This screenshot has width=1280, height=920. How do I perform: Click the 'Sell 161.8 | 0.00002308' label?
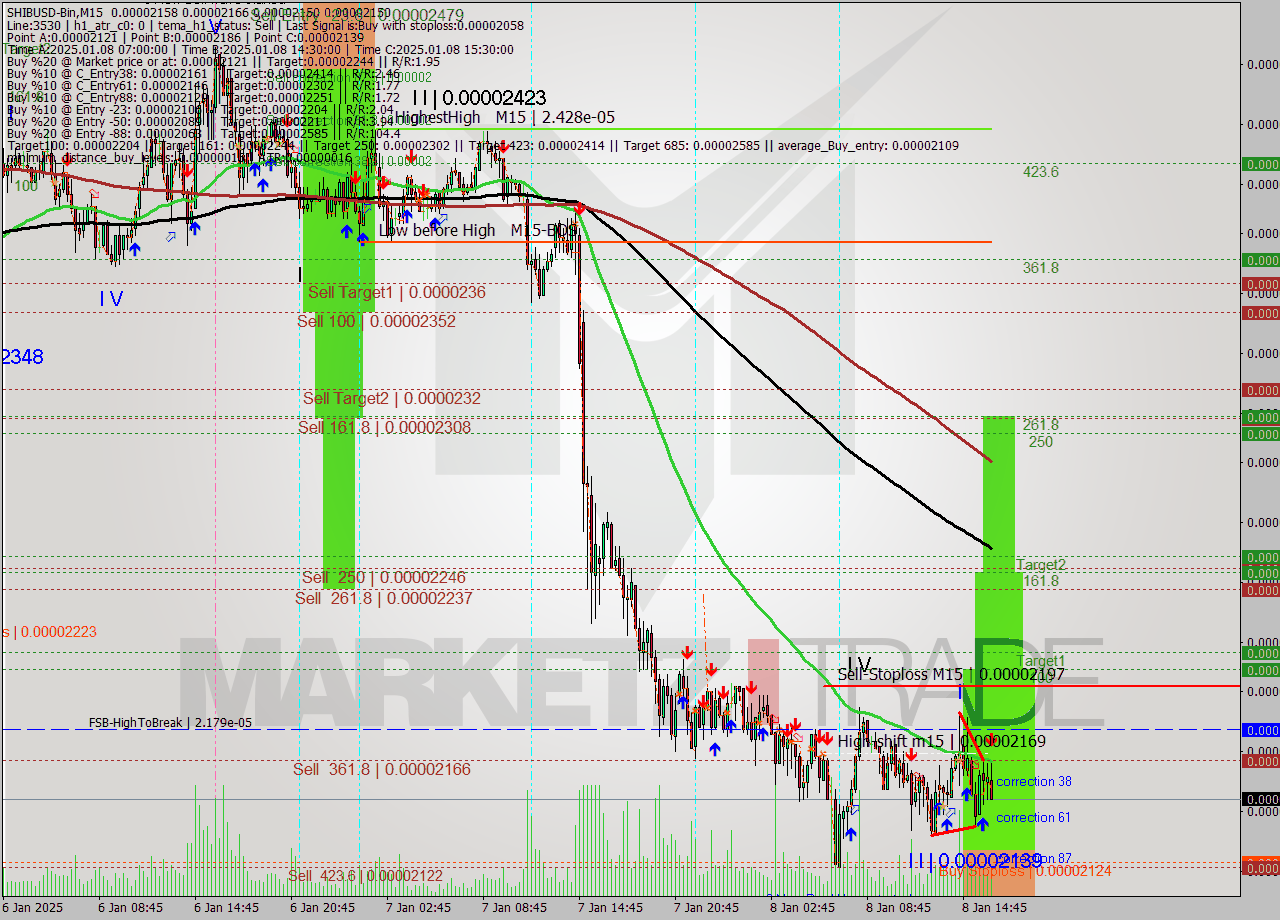(x=384, y=427)
